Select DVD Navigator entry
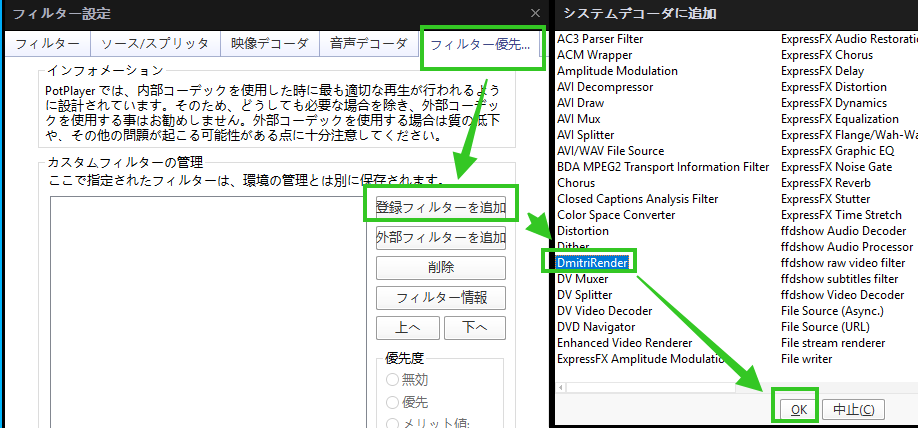 (x=596, y=327)
